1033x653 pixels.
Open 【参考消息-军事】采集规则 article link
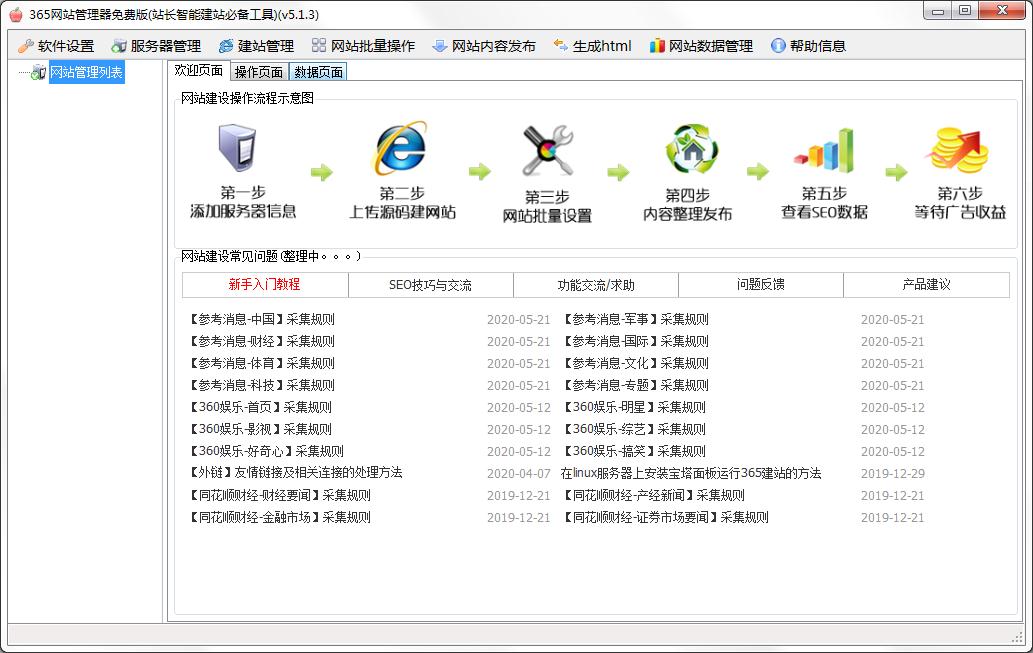(x=635, y=320)
